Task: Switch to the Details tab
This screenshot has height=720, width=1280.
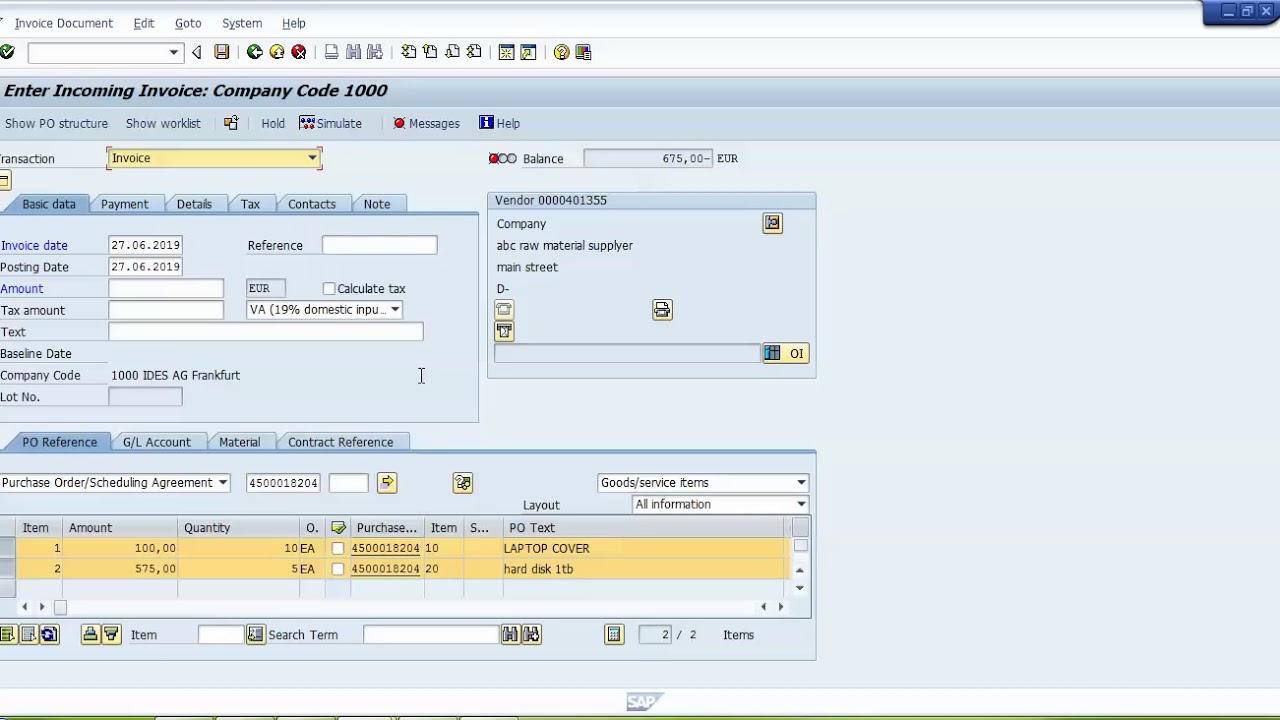Action: (194, 204)
